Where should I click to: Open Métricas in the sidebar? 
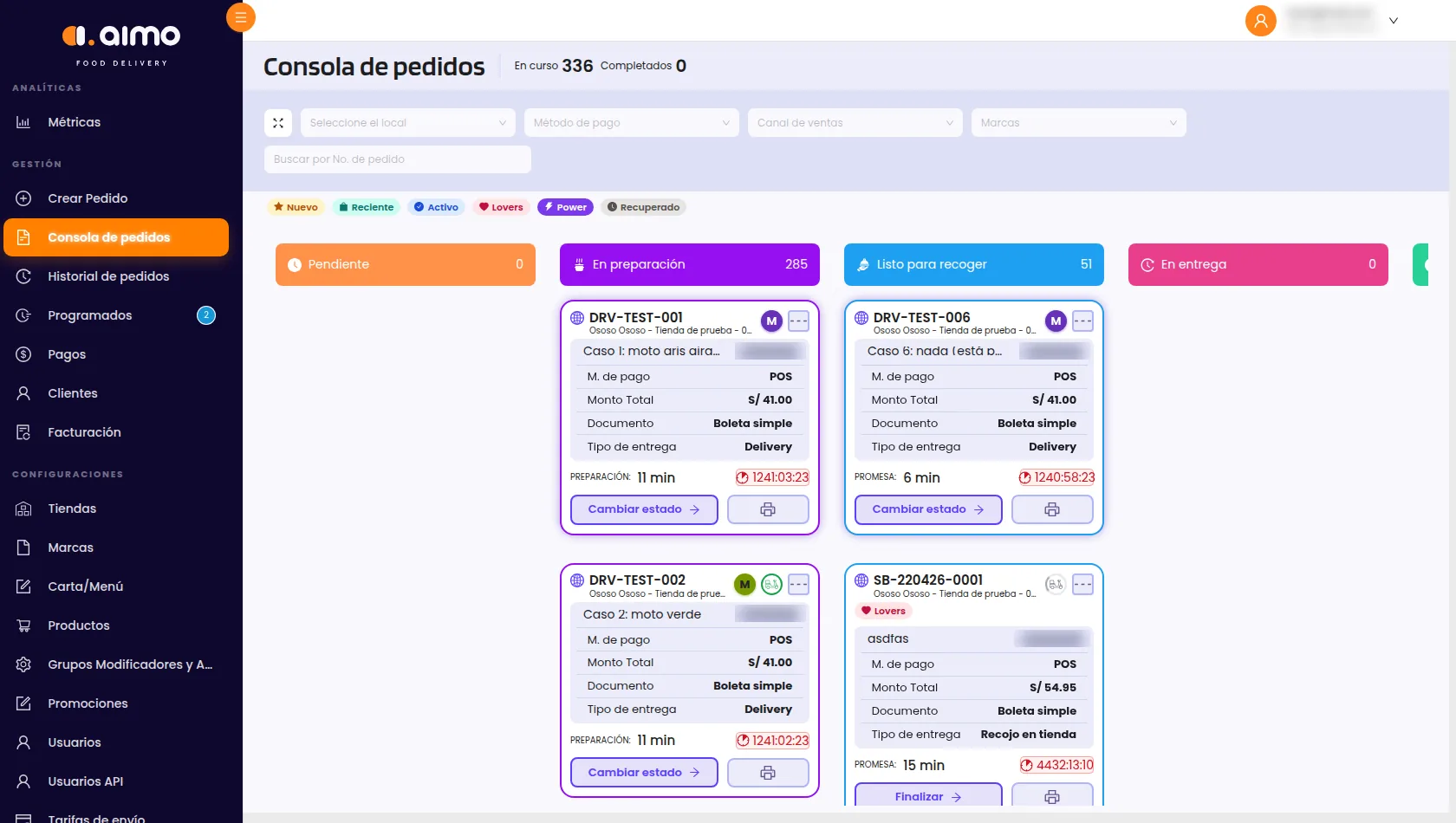coord(116,122)
